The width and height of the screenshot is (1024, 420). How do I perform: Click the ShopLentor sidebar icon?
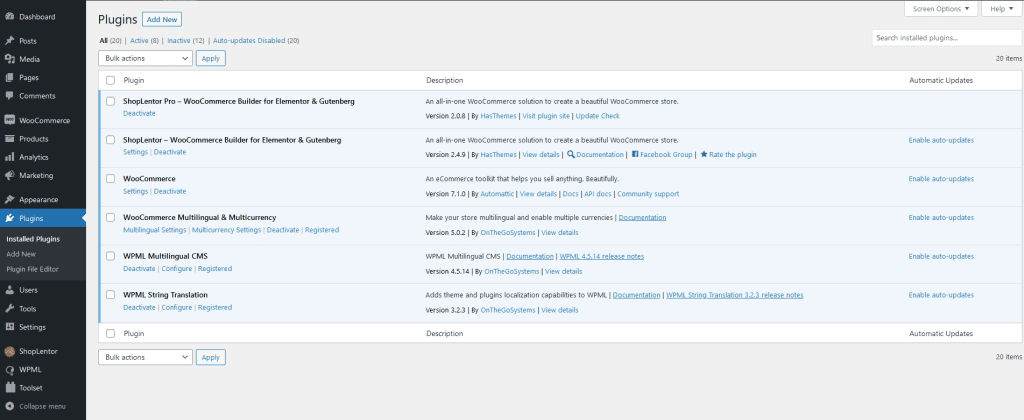[9, 351]
